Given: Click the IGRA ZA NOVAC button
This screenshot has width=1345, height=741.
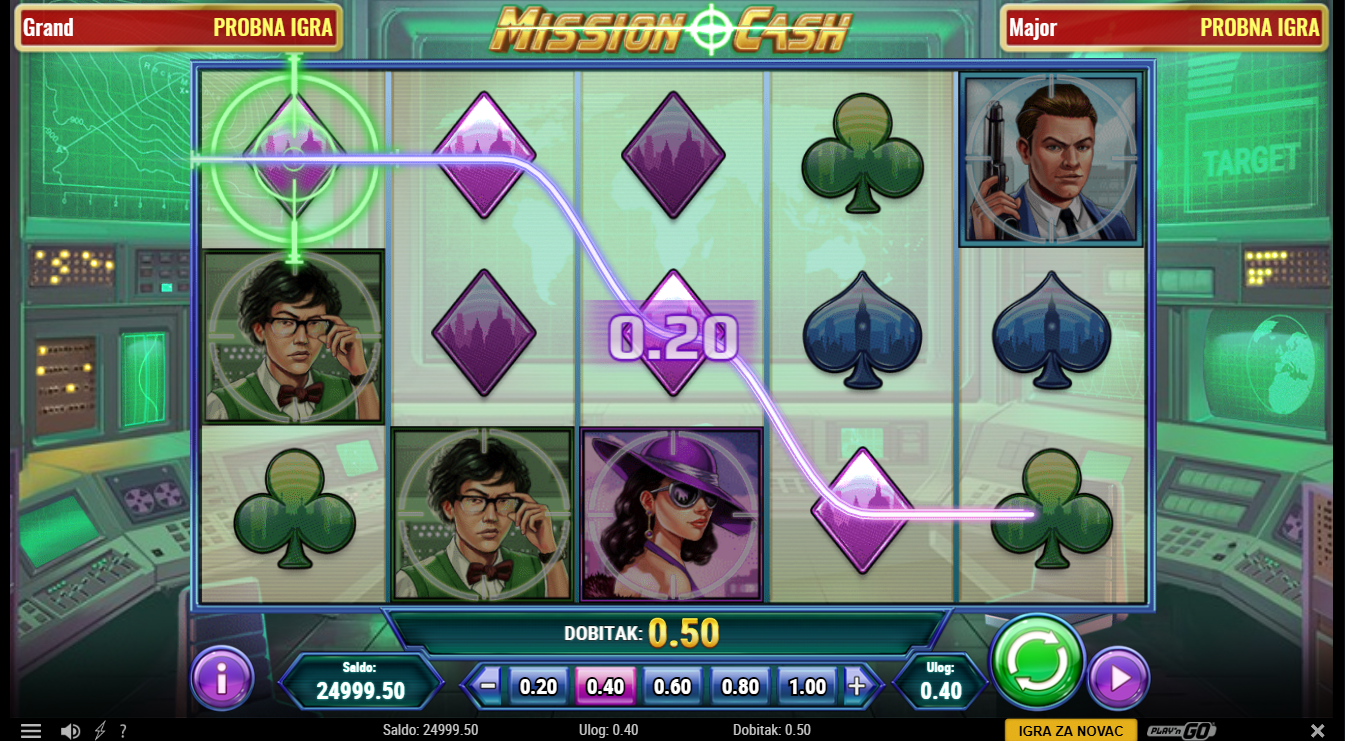Looking at the screenshot, I should (1071, 731).
